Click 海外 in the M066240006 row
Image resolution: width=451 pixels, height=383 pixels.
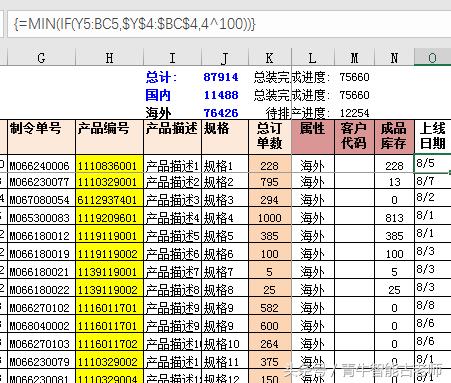point(313,164)
